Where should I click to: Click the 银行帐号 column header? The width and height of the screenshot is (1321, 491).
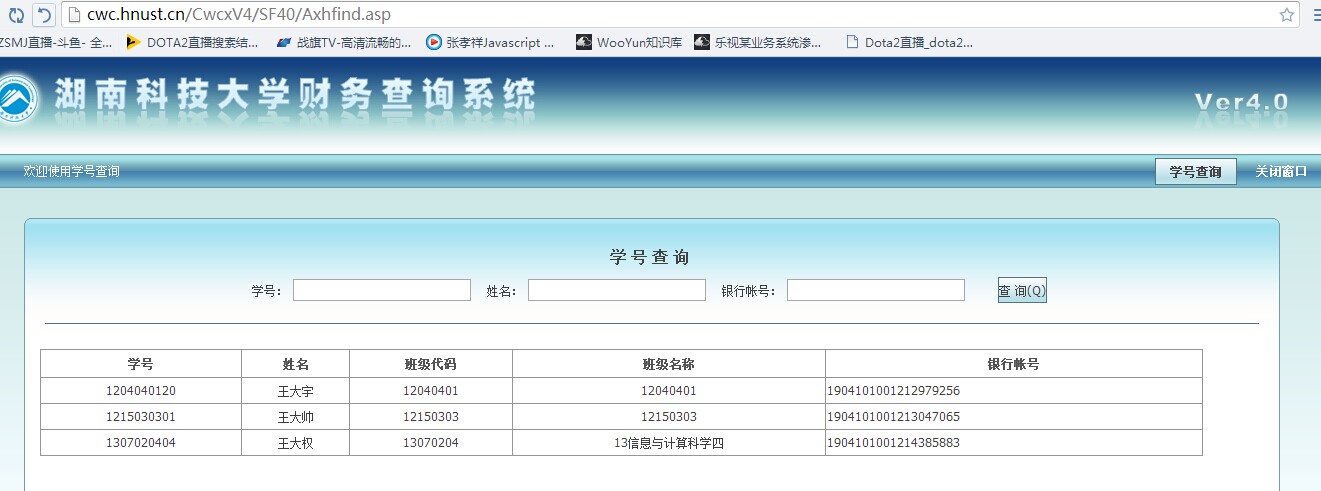[x=1013, y=364]
